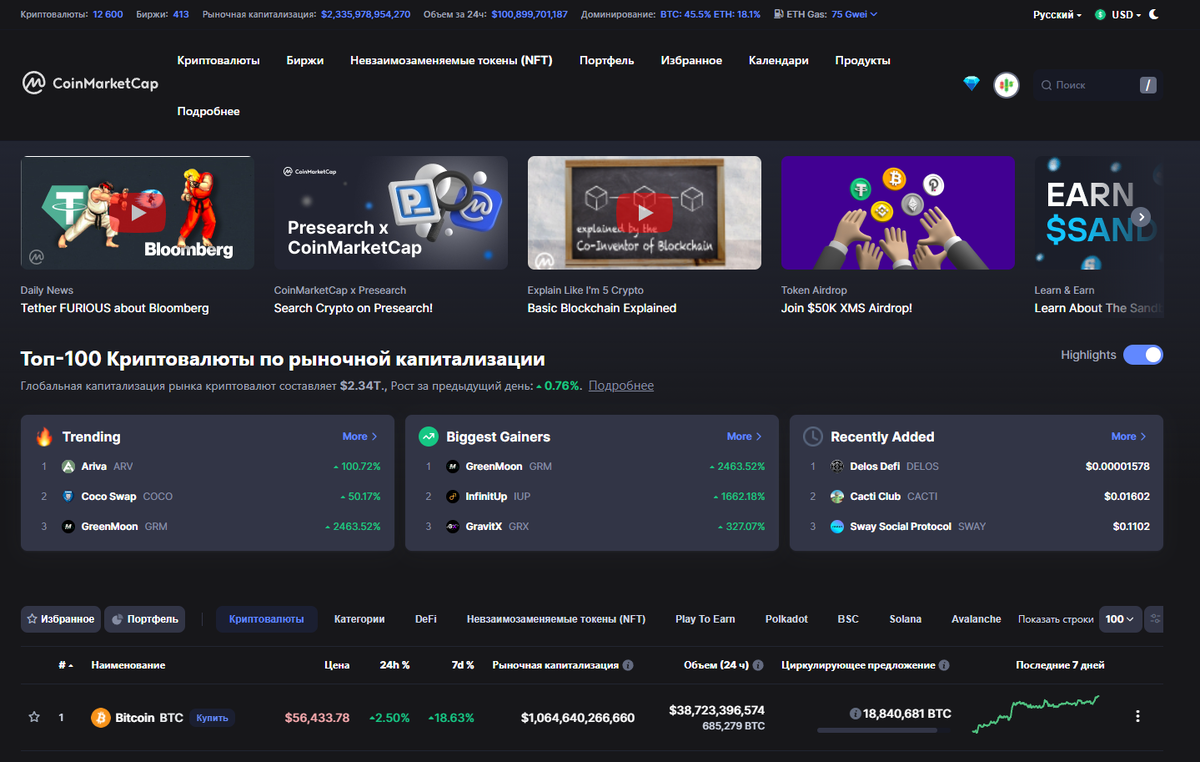The image size is (1200, 762).
Task: Click the Избранное star button
Action: point(61,619)
